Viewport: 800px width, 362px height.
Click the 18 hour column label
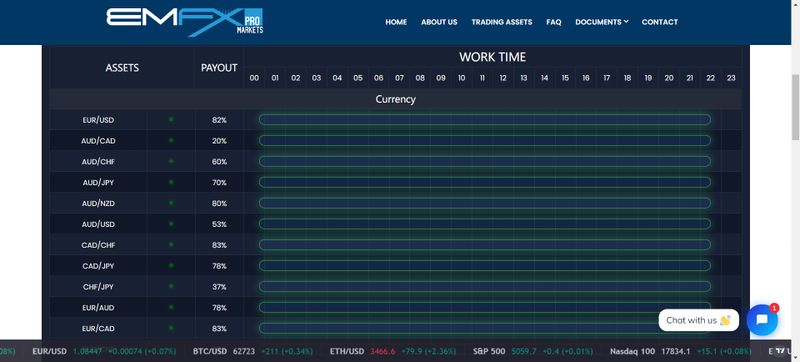(x=627, y=78)
